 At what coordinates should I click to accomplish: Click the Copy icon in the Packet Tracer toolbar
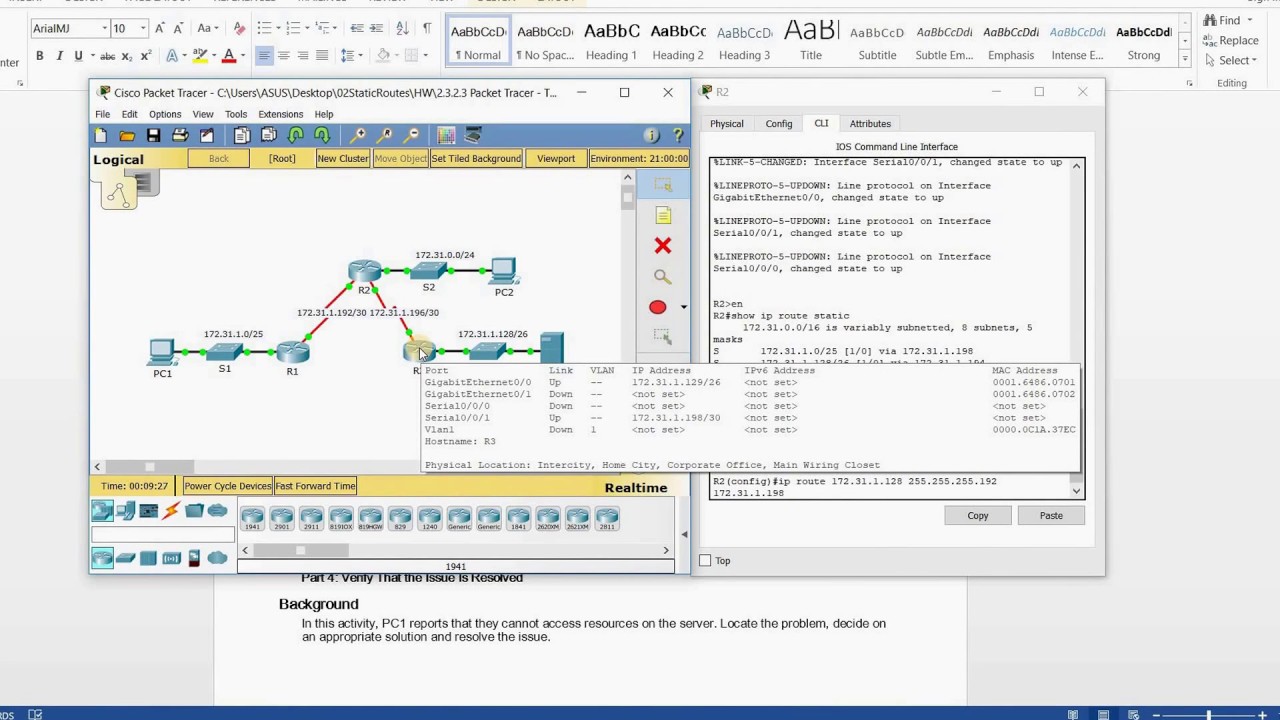coord(242,136)
